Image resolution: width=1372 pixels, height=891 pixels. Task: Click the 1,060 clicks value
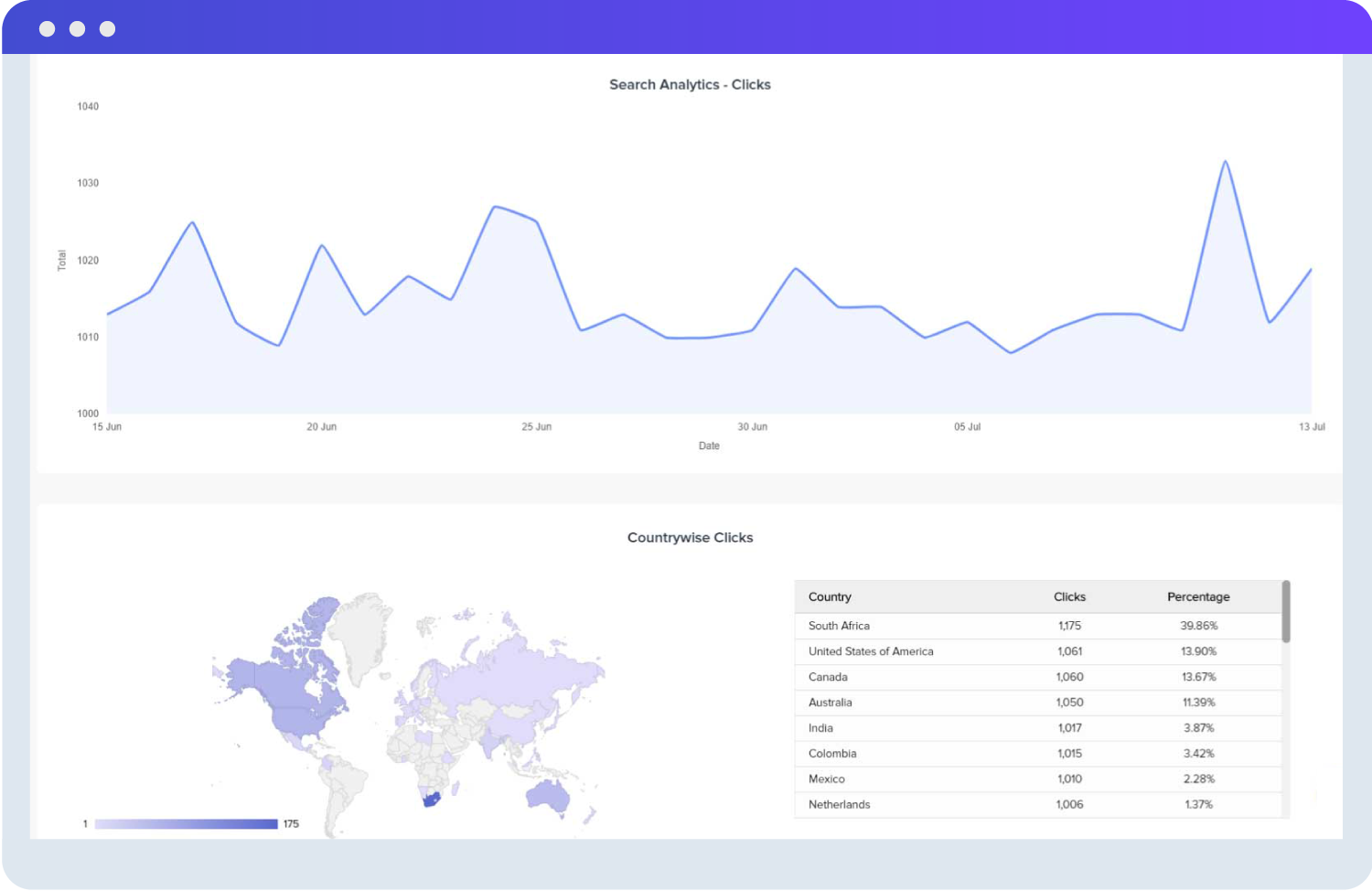[1069, 677]
